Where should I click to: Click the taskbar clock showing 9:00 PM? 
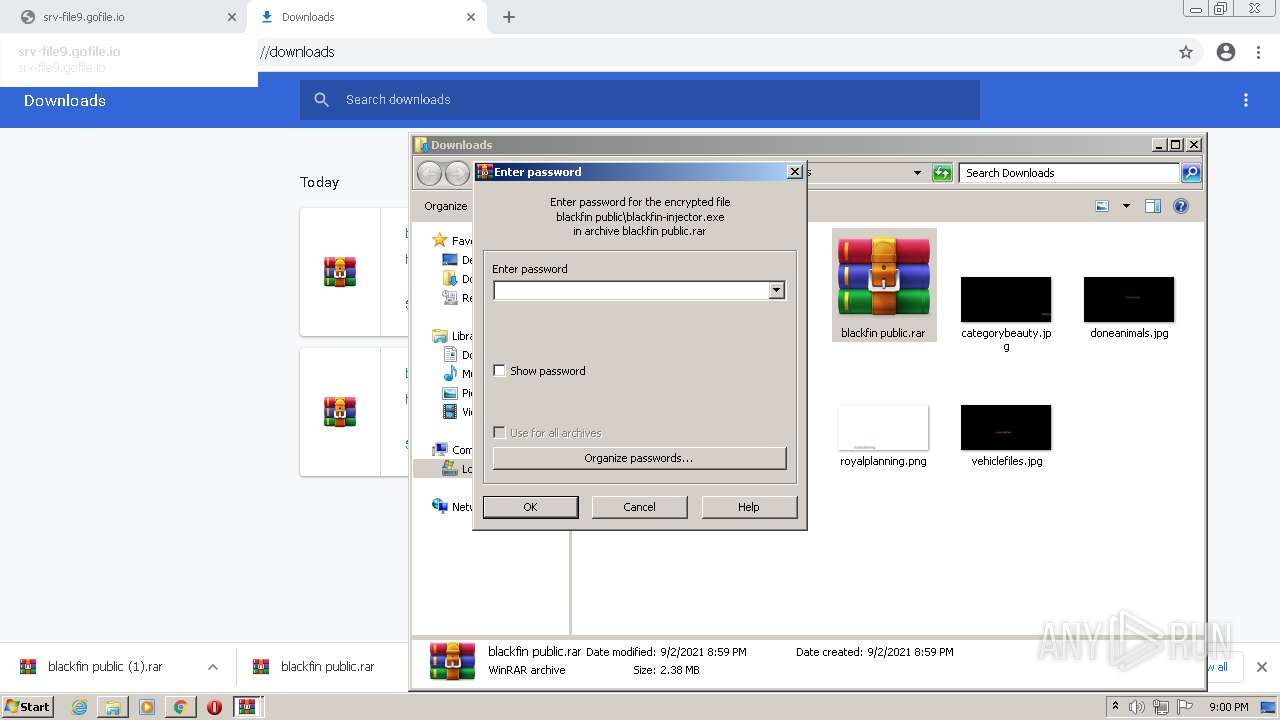click(x=1228, y=707)
